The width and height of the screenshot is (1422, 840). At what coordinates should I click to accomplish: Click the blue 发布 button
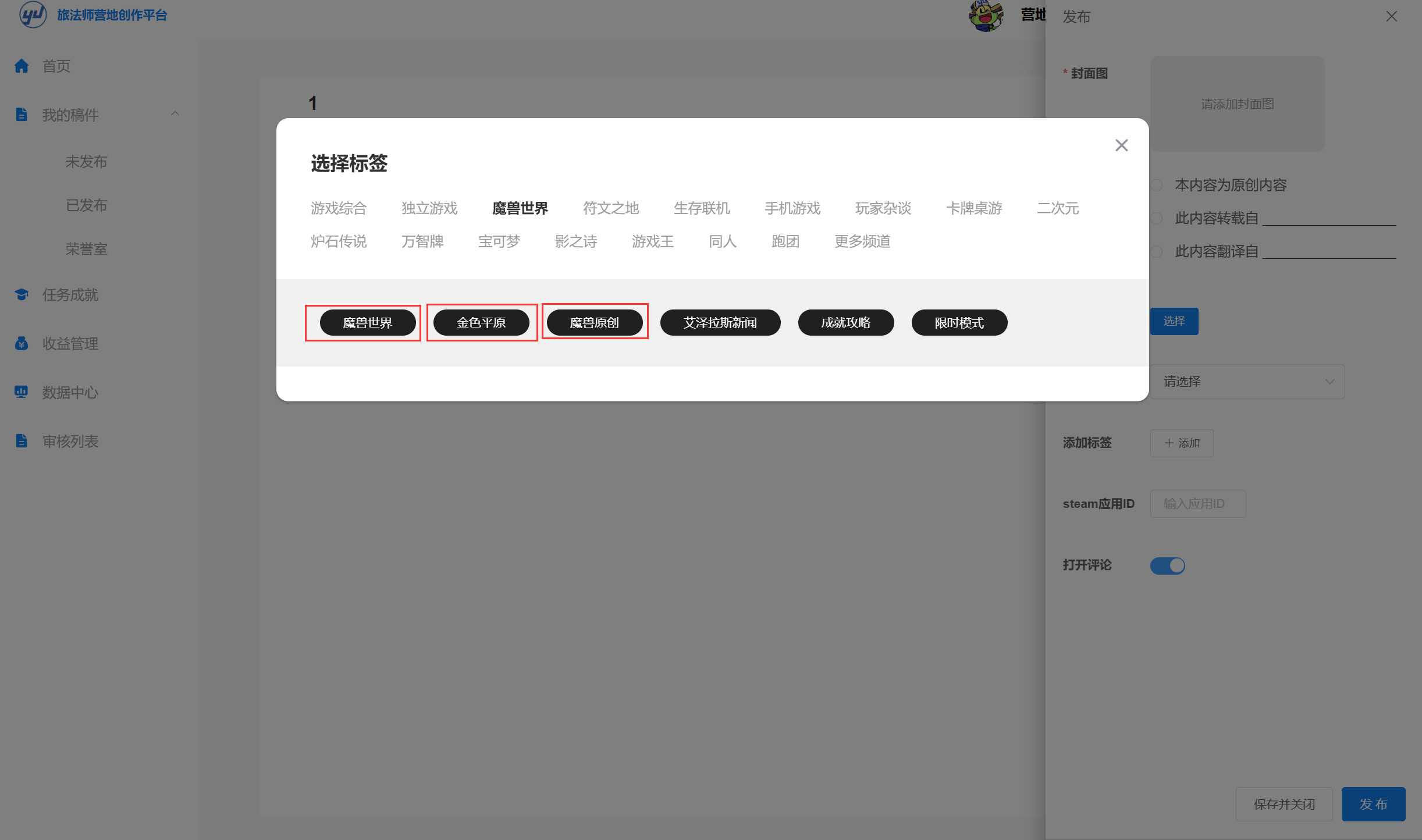pyautogui.click(x=1373, y=804)
